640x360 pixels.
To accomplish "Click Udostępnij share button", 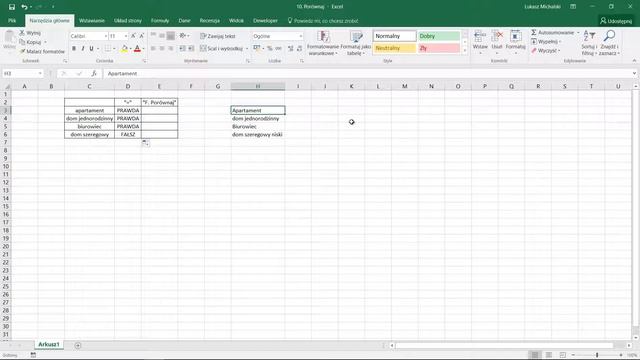I will (616, 21).
